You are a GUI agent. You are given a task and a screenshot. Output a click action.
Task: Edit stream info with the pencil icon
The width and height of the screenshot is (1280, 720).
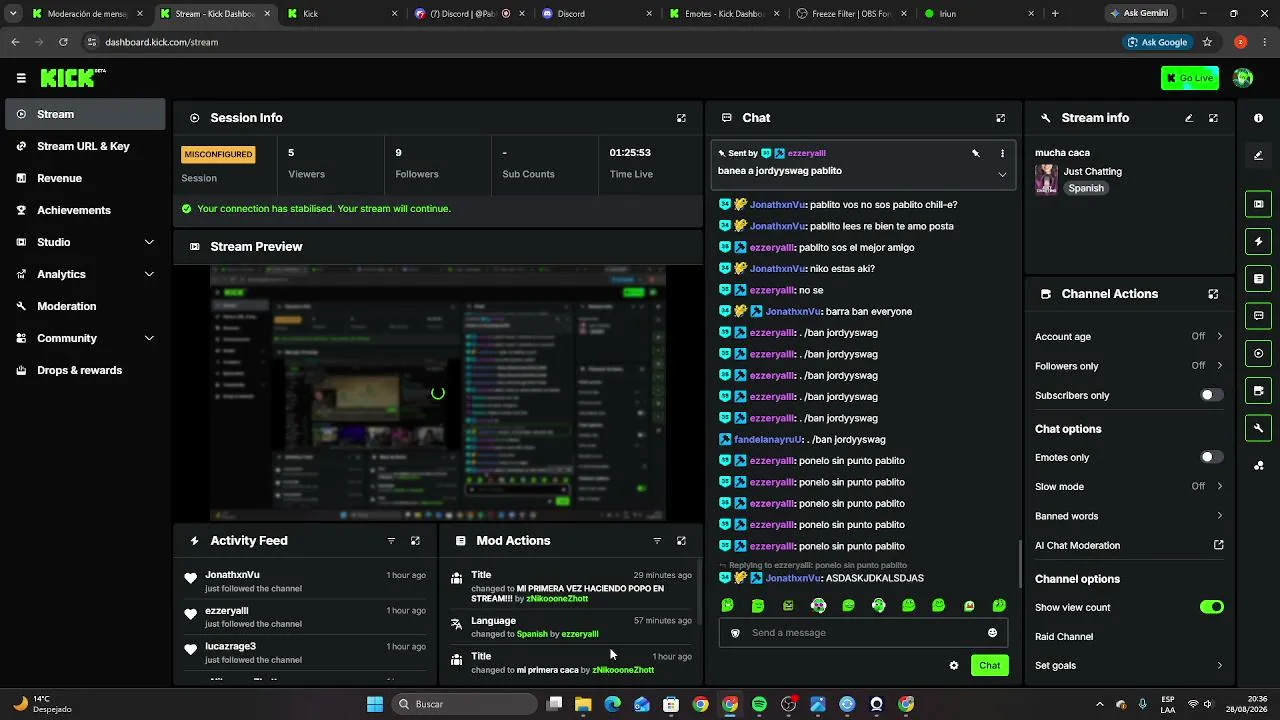1189,118
